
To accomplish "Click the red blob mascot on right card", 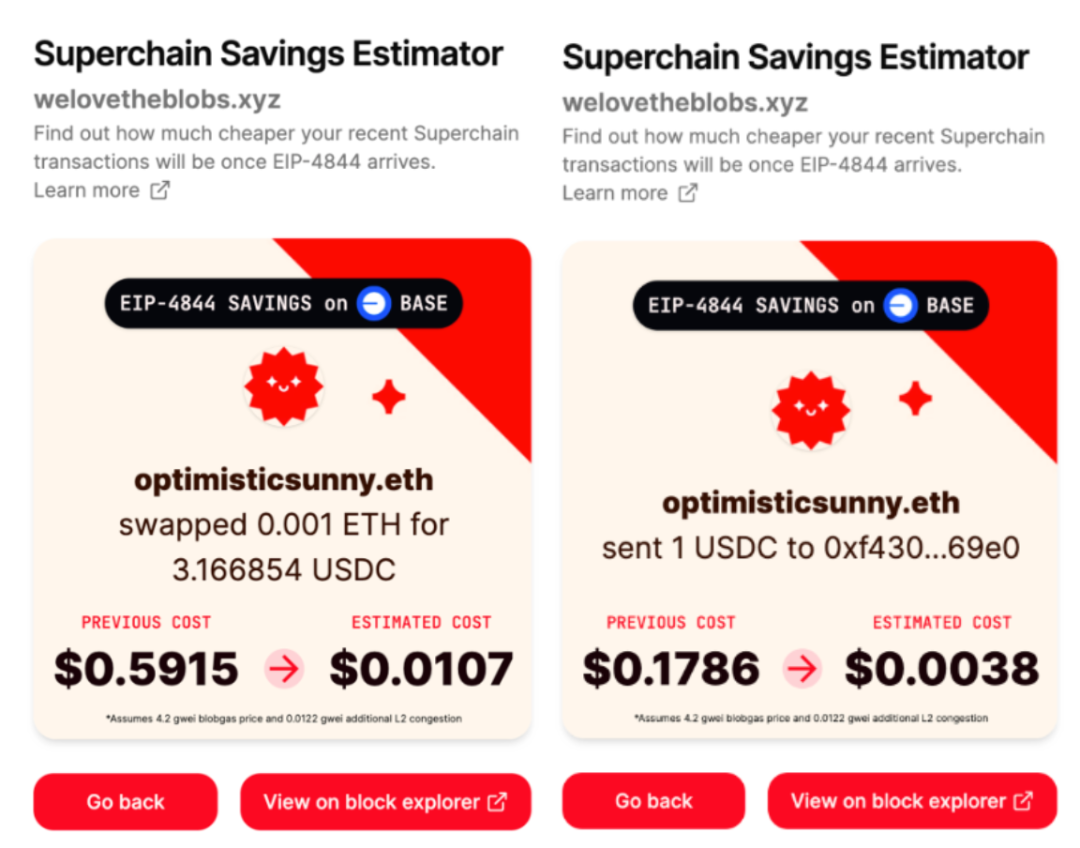I will coord(811,409).
